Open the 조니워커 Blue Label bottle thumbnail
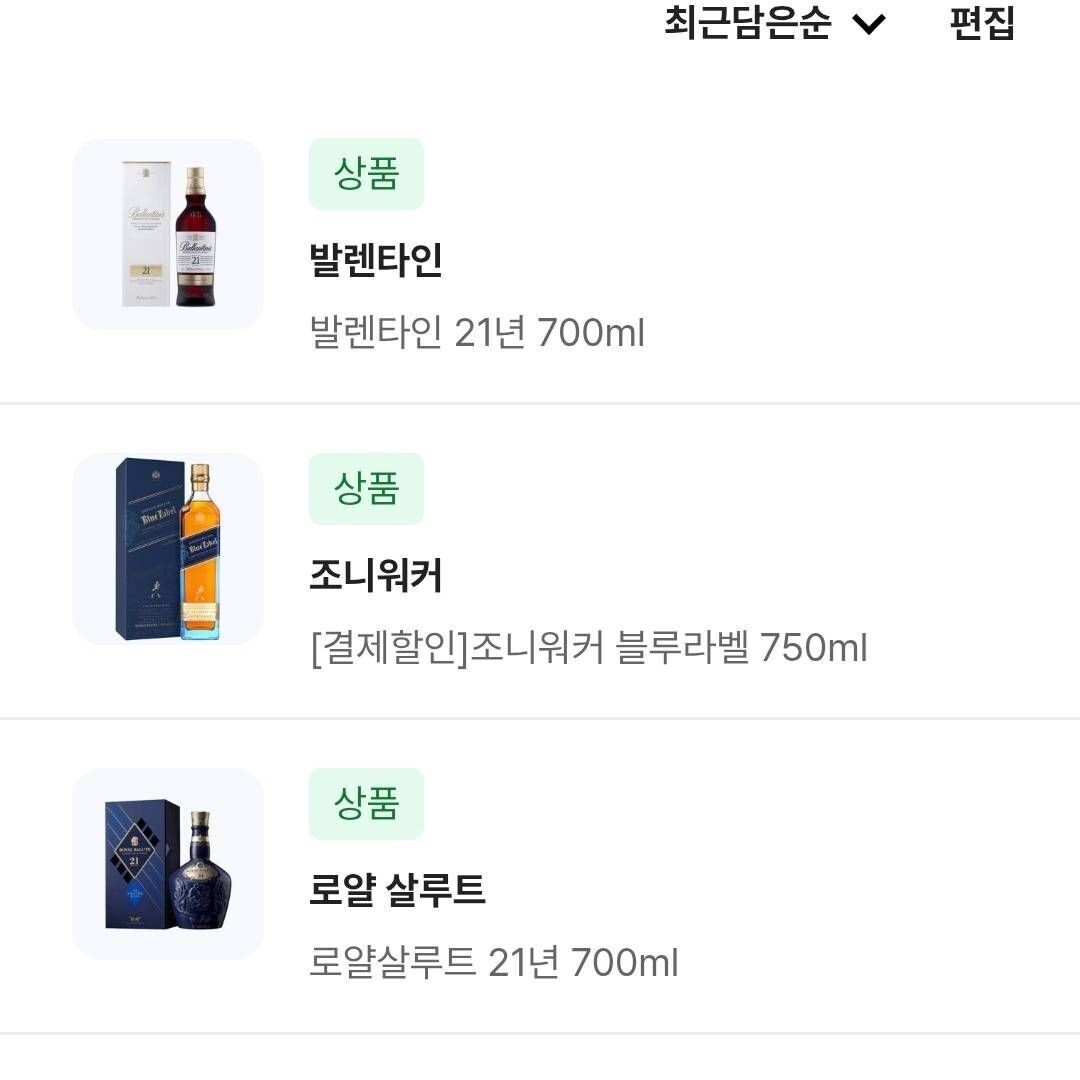 pos(167,549)
